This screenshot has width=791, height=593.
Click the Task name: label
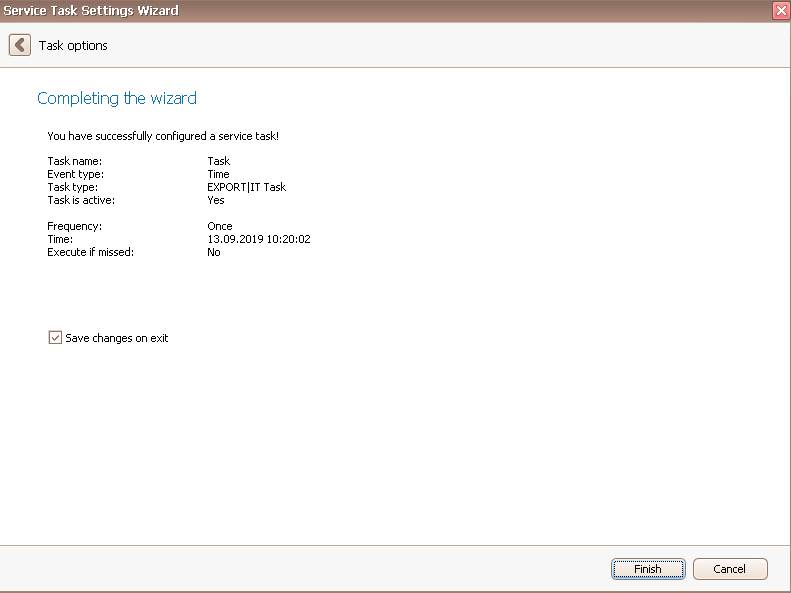click(x=75, y=161)
